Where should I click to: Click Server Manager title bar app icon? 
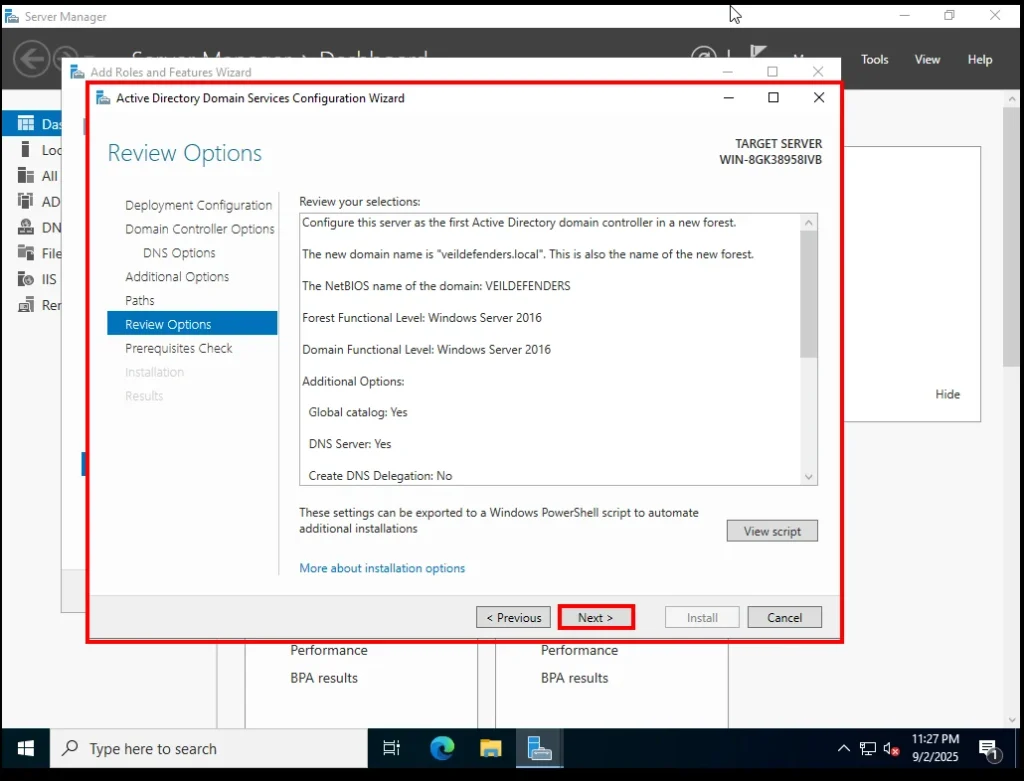point(11,16)
